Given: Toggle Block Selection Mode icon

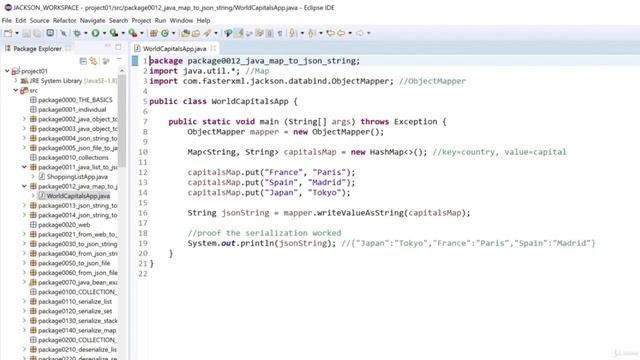Looking at the screenshot, I should point(269,33).
